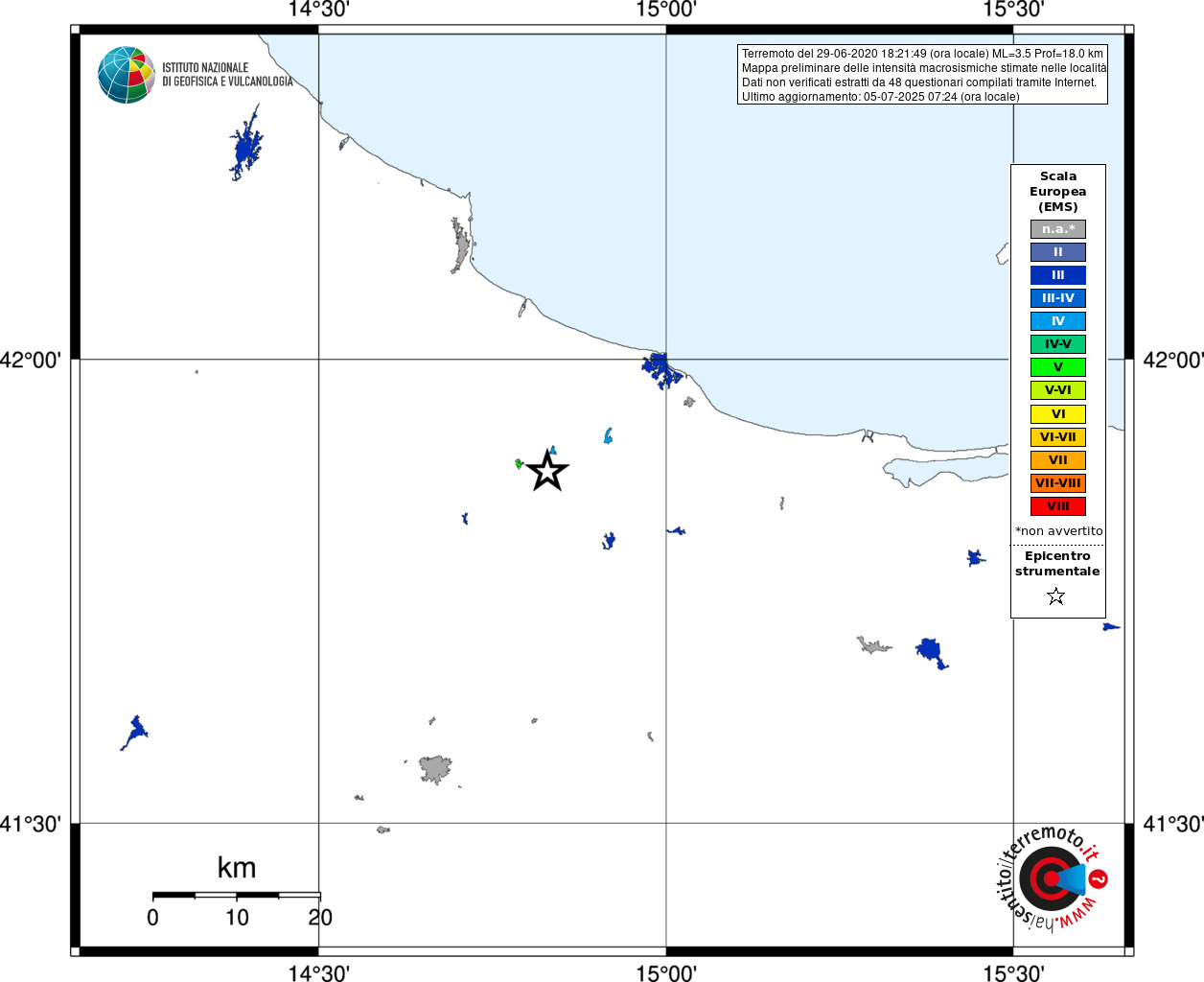This screenshot has height=982, width=1204.
Task: Click the top 15°00' longitude label
Action: 666,10
